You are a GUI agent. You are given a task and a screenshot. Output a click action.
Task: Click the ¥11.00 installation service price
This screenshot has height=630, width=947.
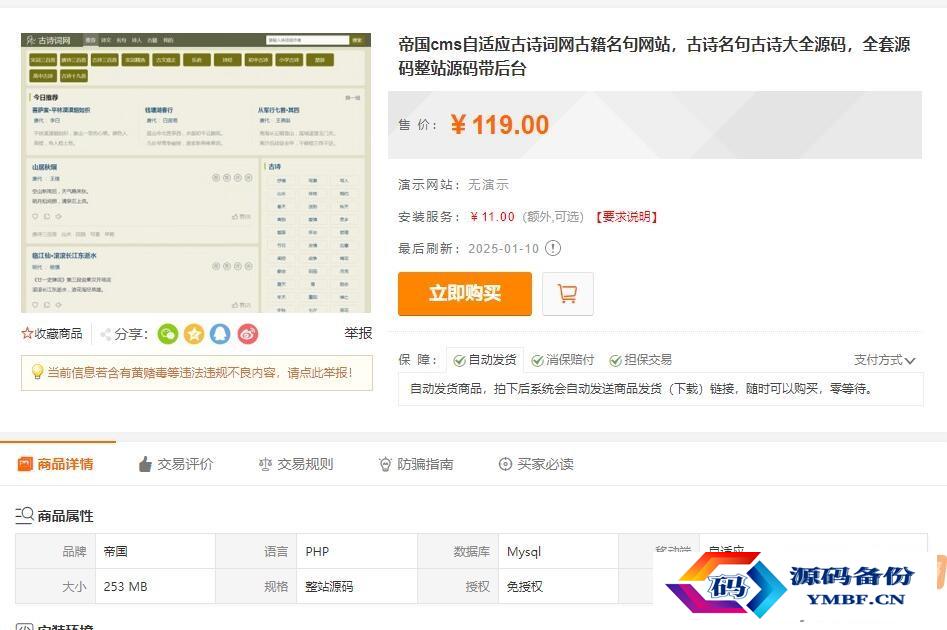click(x=492, y=217)
